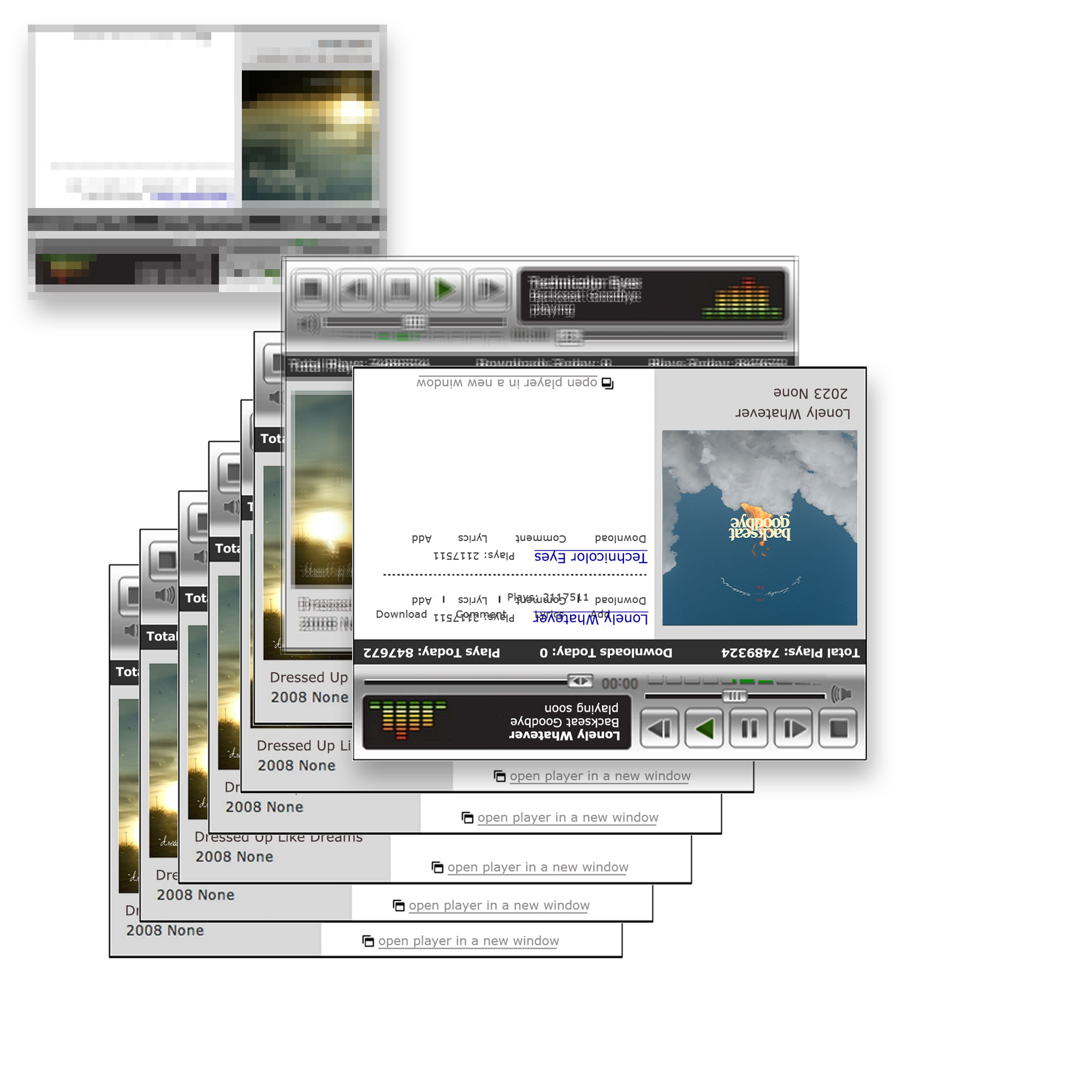1092x1092 pixels.
Task: Click pop-out icon beside upside-down open player link
Action: (x=608, y=384)
